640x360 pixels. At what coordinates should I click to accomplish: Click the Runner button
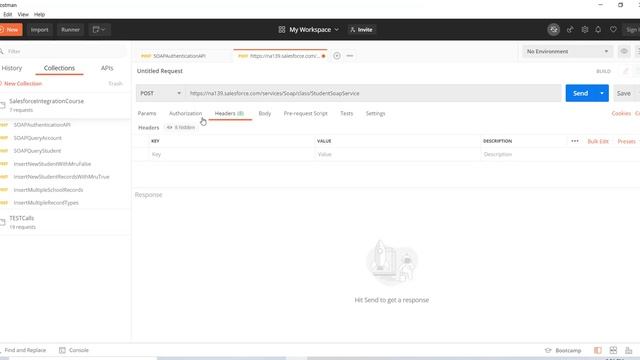click(x=70, y=29)
